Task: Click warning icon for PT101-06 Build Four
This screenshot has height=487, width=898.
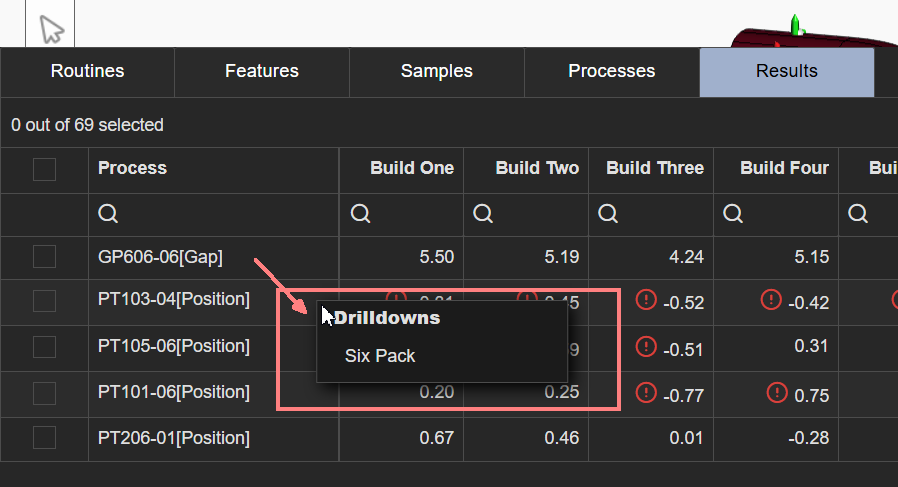Action: (x=778, y=393)
